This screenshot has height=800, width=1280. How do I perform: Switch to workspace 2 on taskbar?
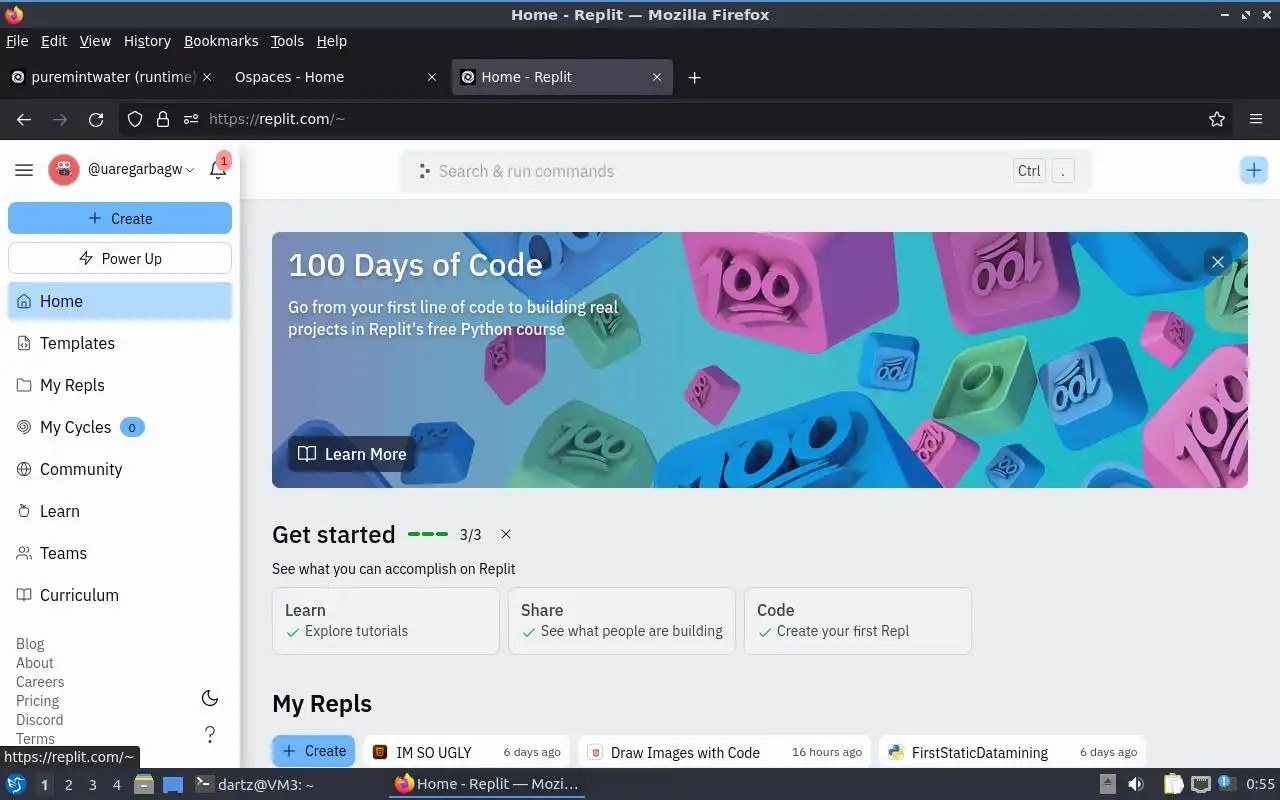pos(68,785)
